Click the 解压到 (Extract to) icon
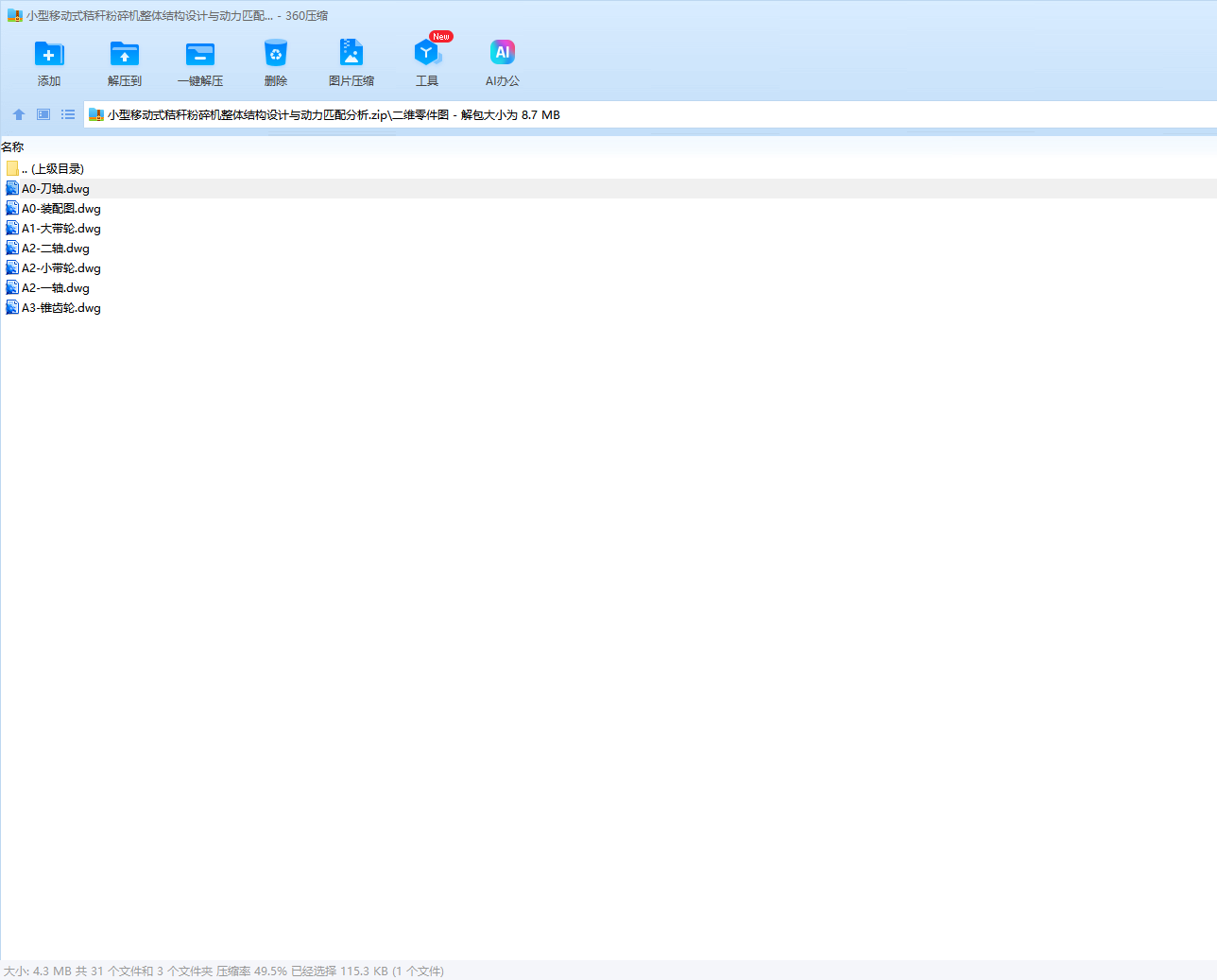This screenshot has width=1217, height=980. [125, 54]
